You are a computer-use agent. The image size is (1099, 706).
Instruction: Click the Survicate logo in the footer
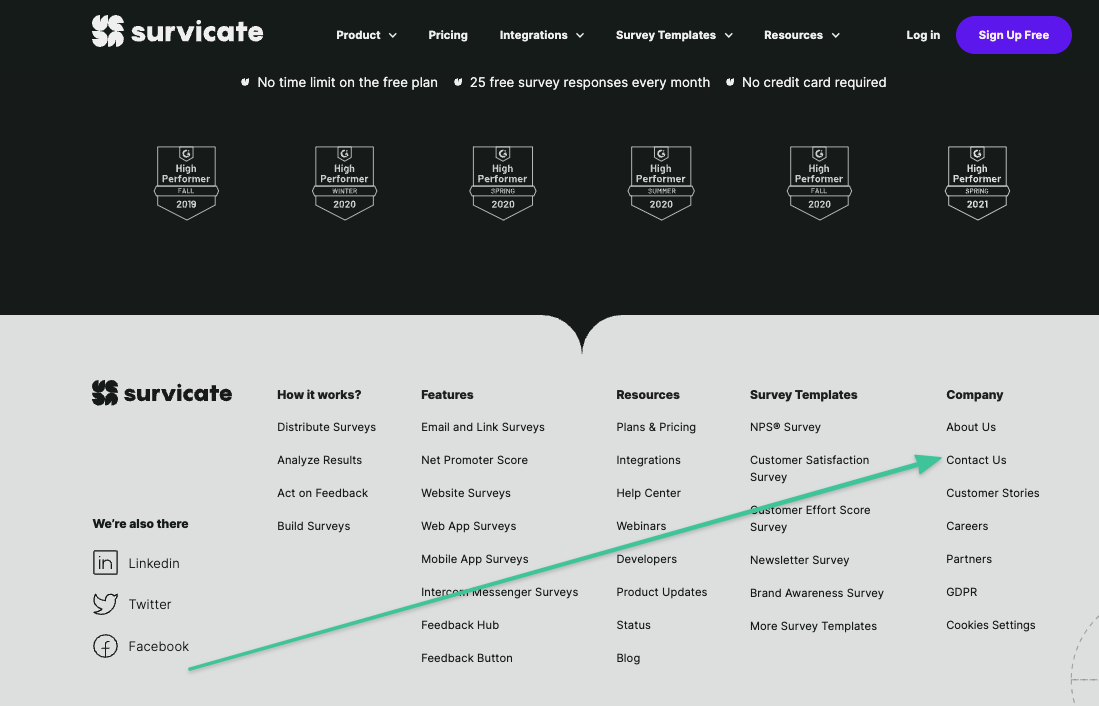click(x=162, y=393)
